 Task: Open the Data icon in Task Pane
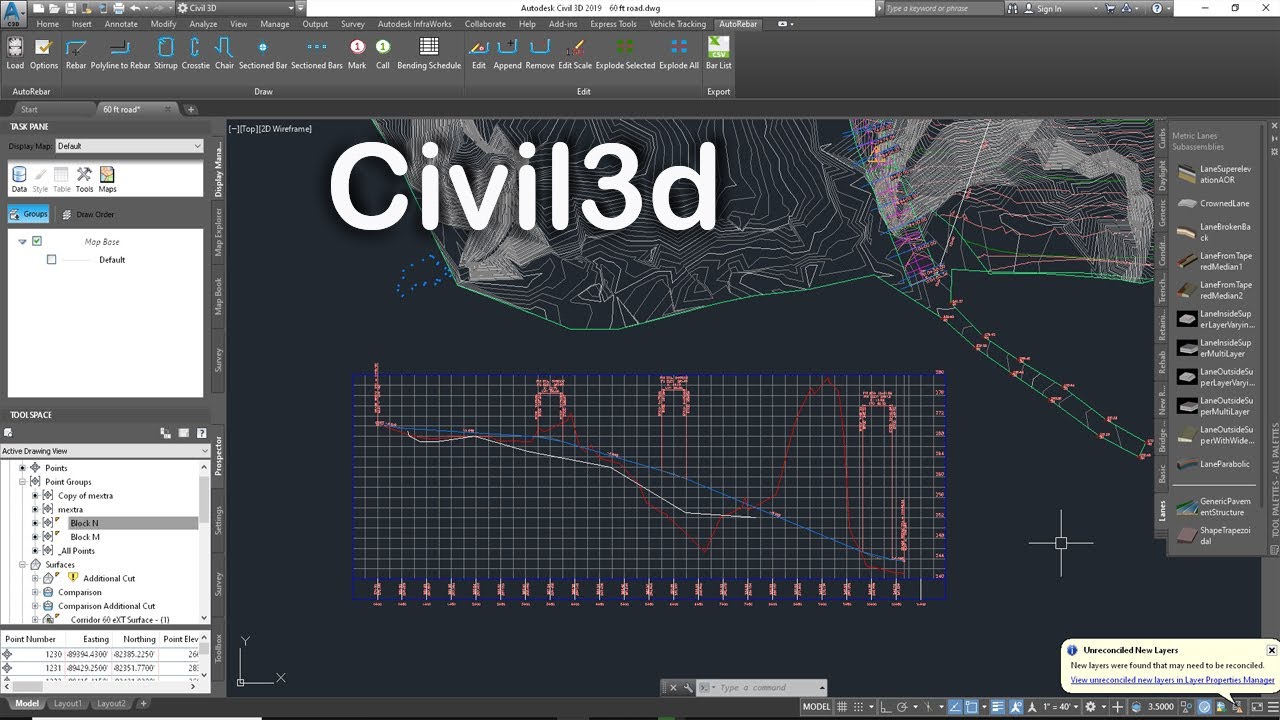click(19, 180)
